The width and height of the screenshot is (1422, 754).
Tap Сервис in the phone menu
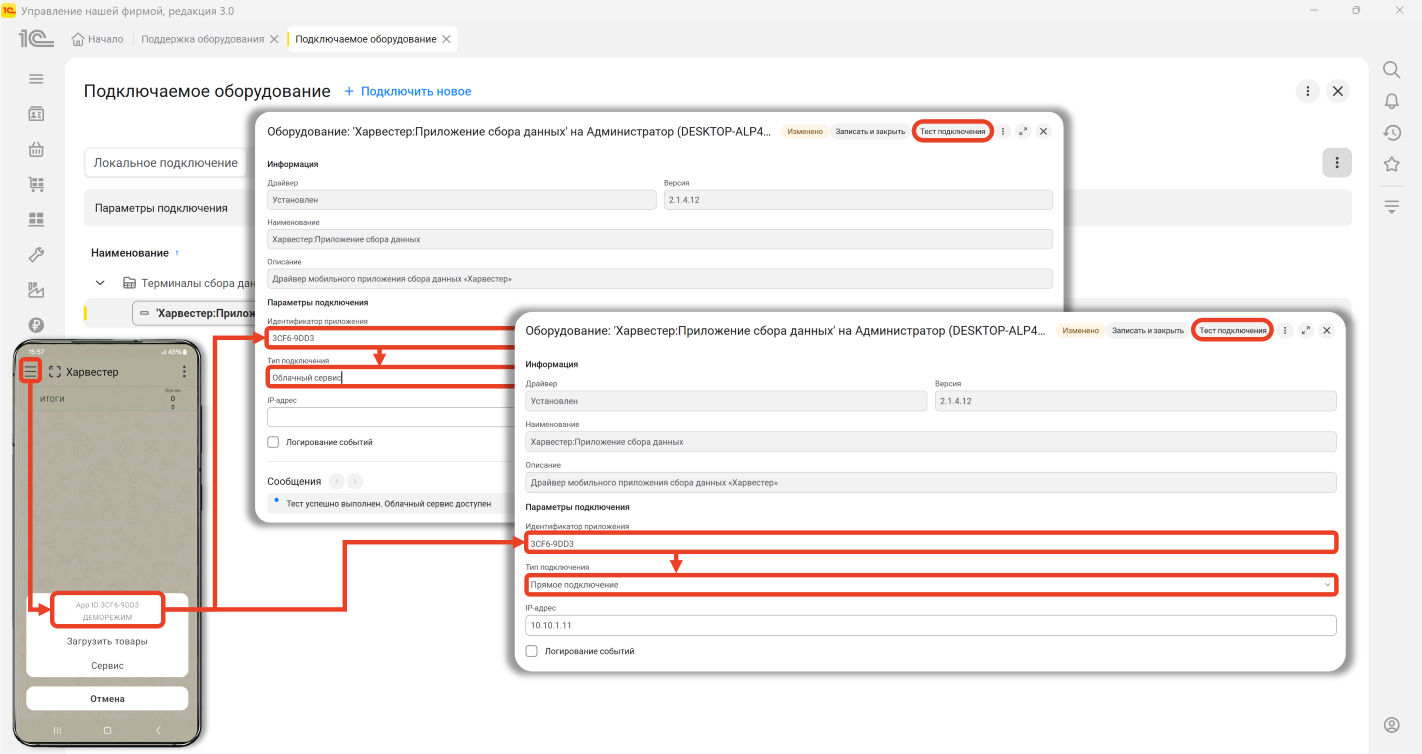107,665
